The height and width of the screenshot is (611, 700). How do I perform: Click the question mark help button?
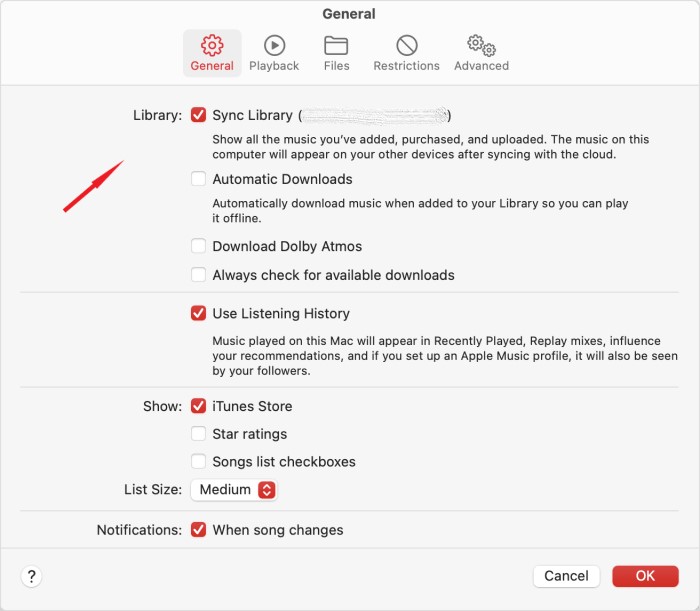(31, 576)
